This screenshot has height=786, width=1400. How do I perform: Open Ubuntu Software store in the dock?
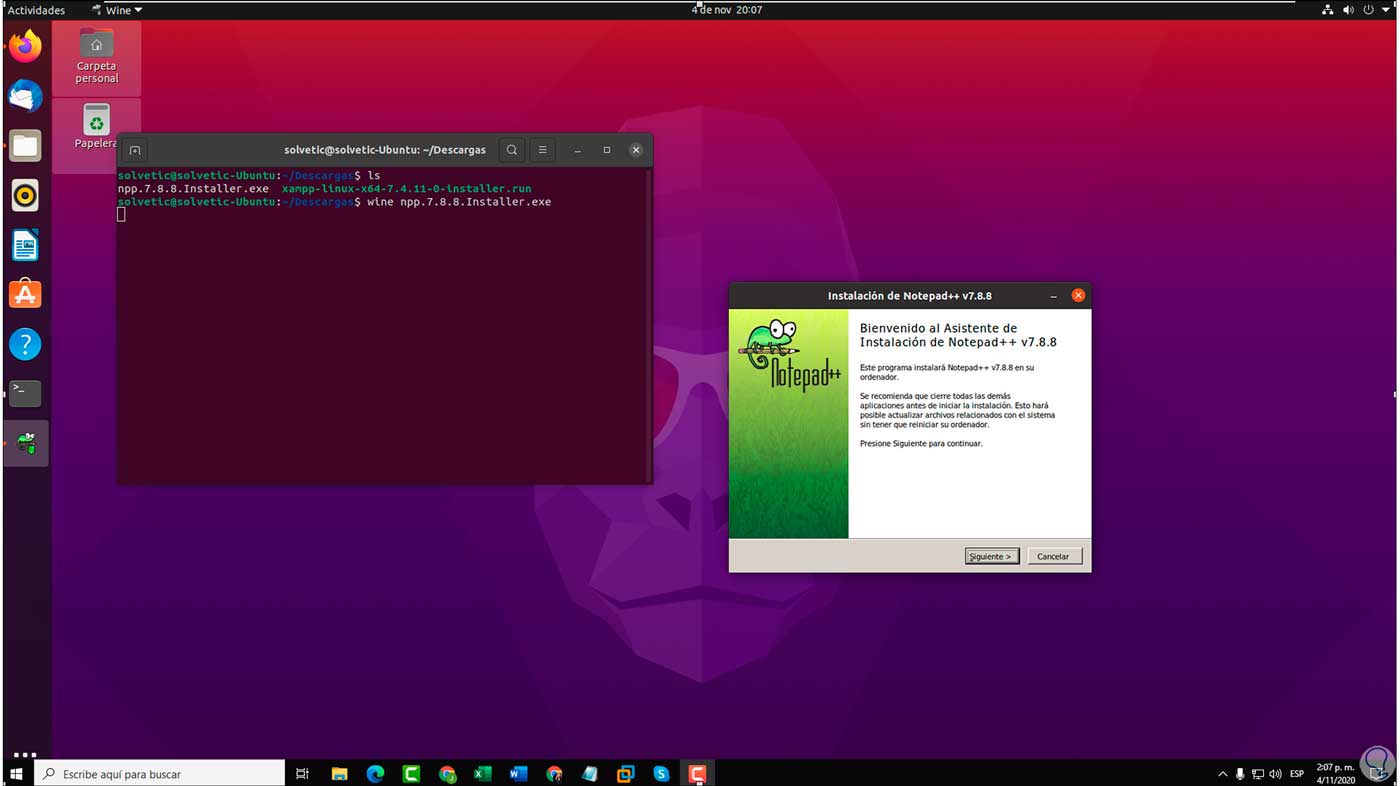tap(25, 294)
